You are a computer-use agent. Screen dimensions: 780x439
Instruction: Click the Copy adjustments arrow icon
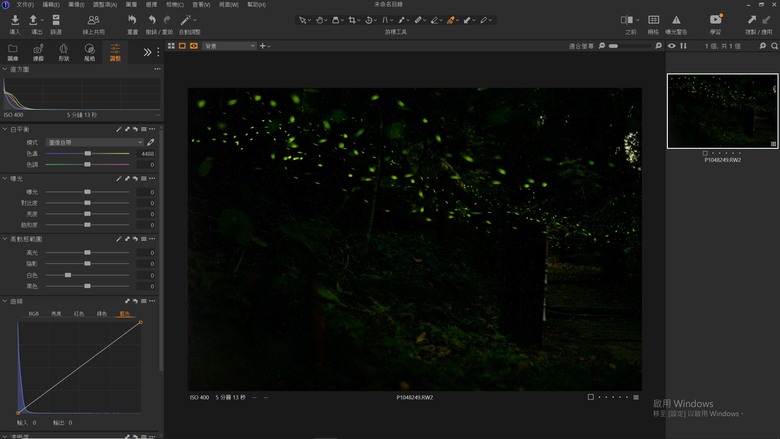pyautogui.click(x=752, y=19)
